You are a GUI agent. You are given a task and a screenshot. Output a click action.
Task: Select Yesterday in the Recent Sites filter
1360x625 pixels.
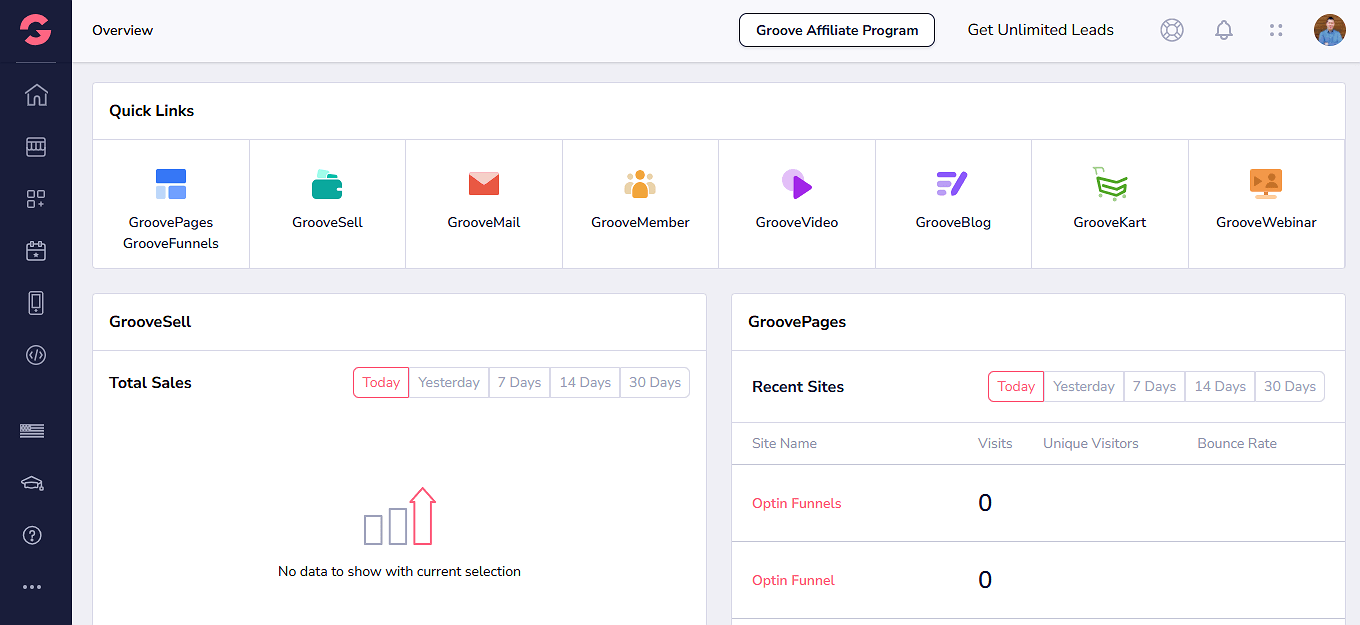pyautogui.click(x=1084, y=387)
